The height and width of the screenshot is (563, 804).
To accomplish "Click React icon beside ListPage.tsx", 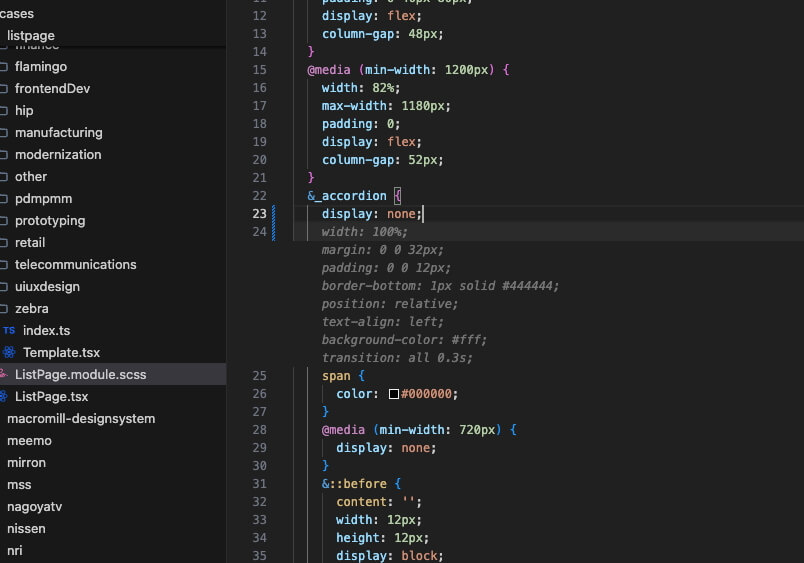I will [4, 396].
